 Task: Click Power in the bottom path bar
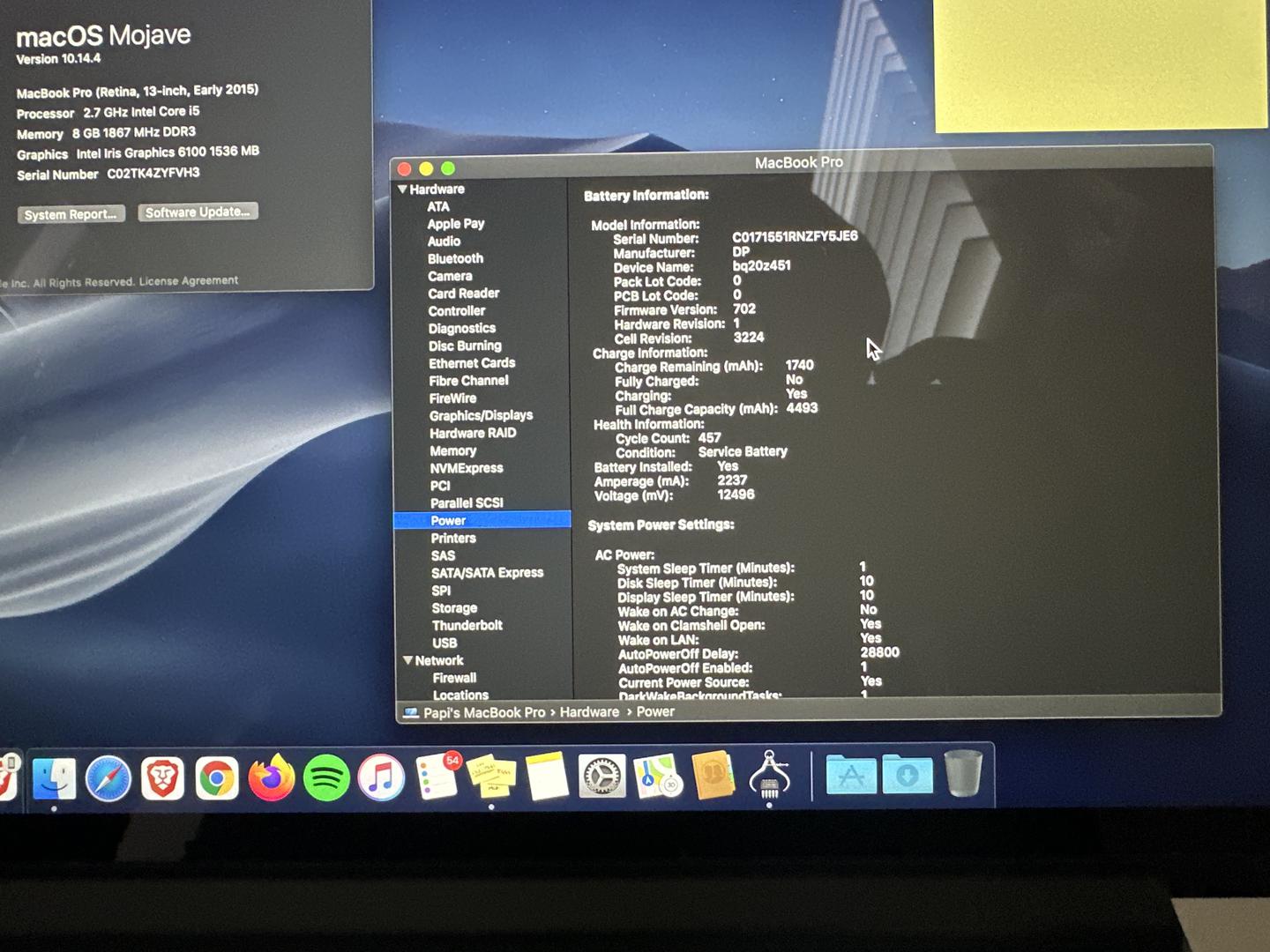pos(655,711)
